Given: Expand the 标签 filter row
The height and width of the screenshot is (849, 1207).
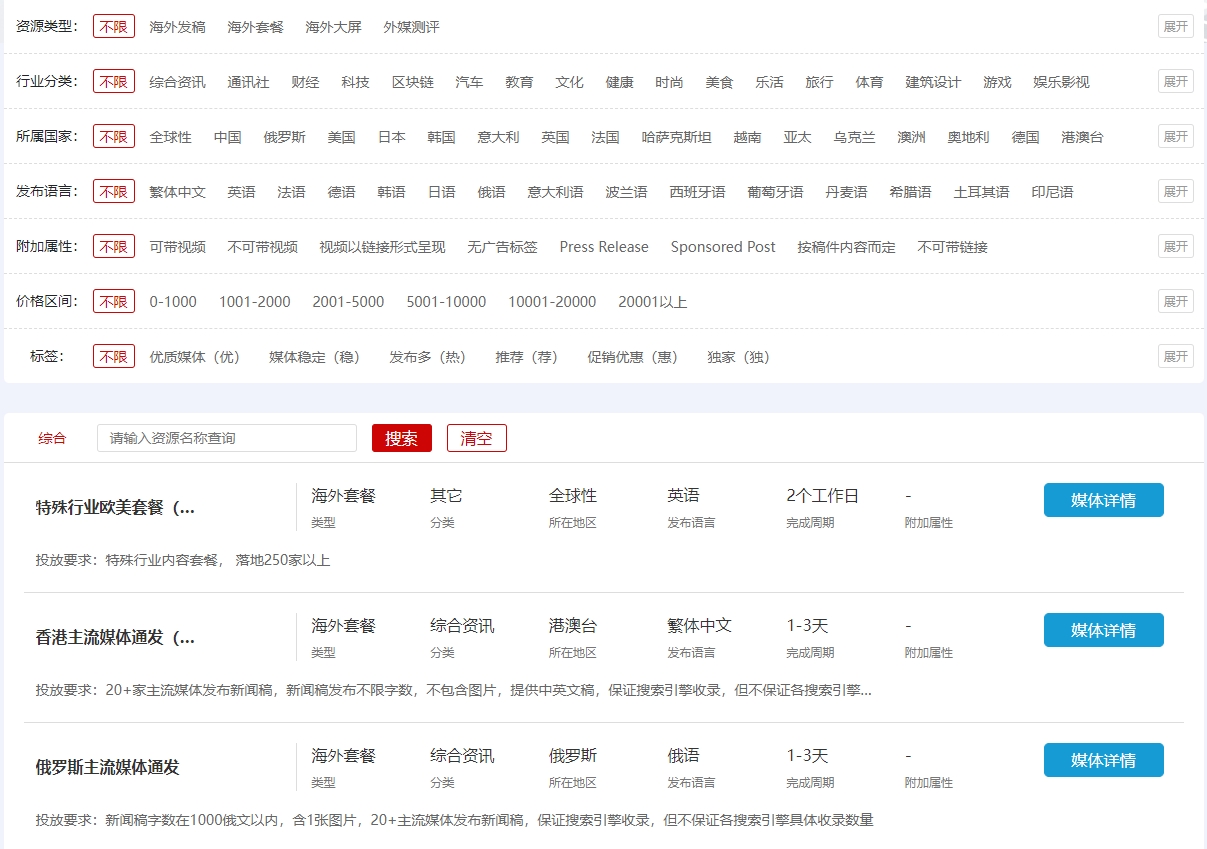Looking at the screenshot, I should [x=1175, y=356].
